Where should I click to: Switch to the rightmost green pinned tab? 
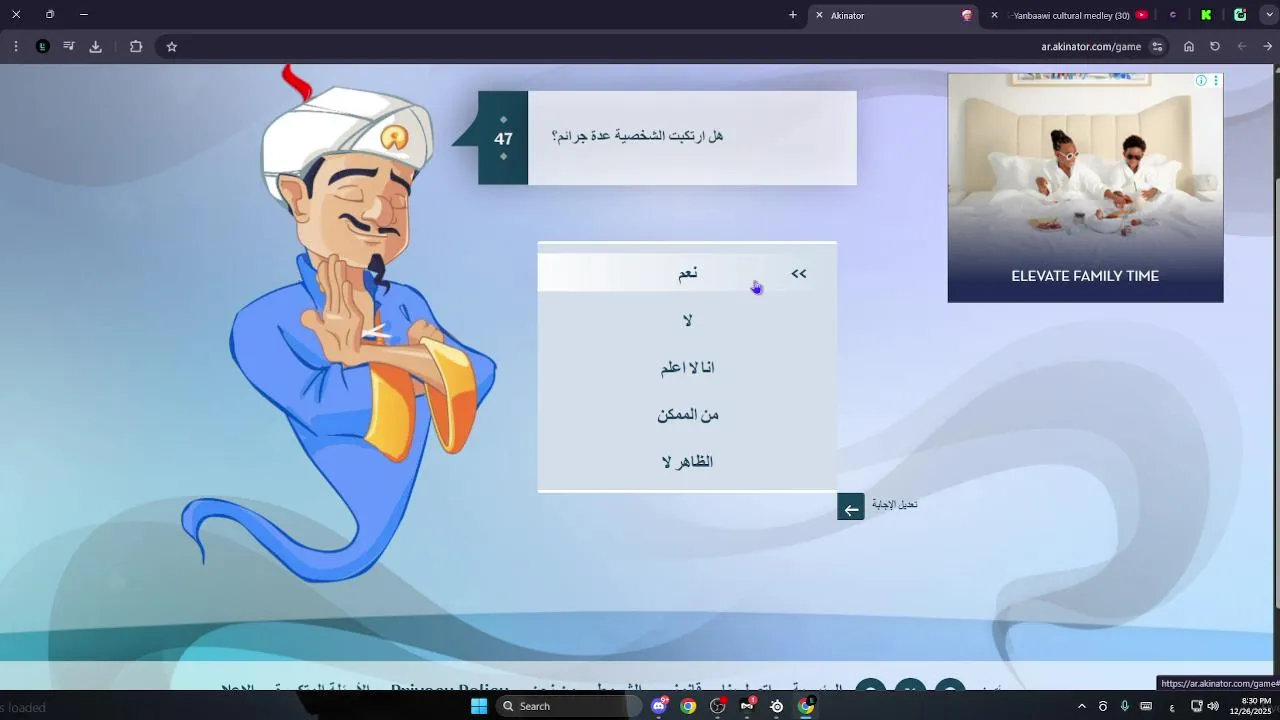(x=1240, y=15)
